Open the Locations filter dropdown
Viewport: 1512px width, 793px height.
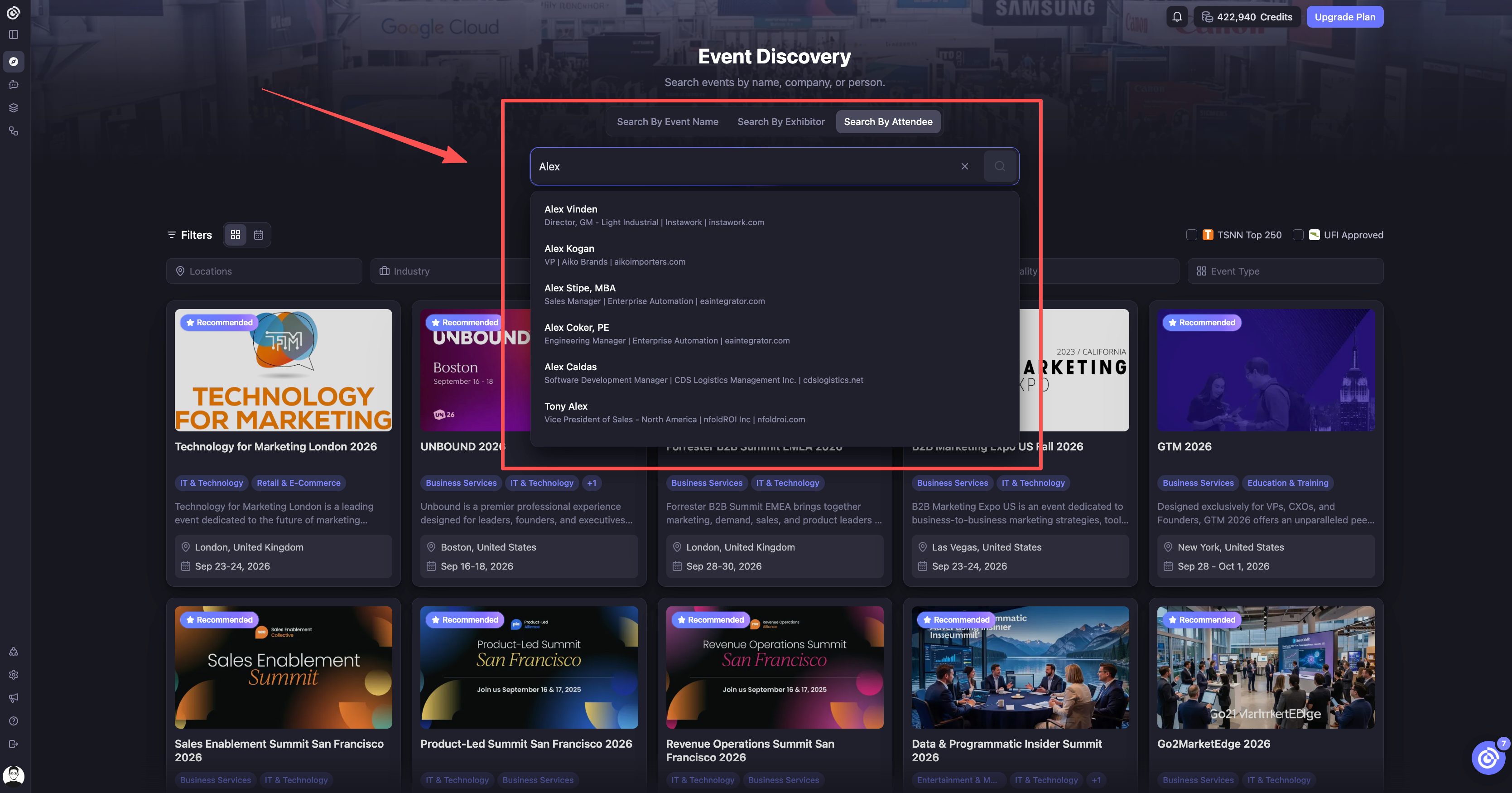(264, 271)
